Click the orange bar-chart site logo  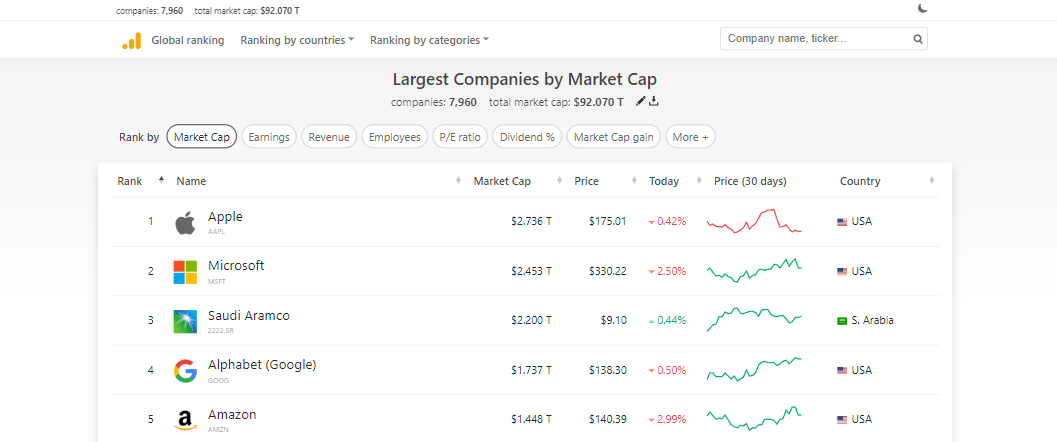click(131, 40)
